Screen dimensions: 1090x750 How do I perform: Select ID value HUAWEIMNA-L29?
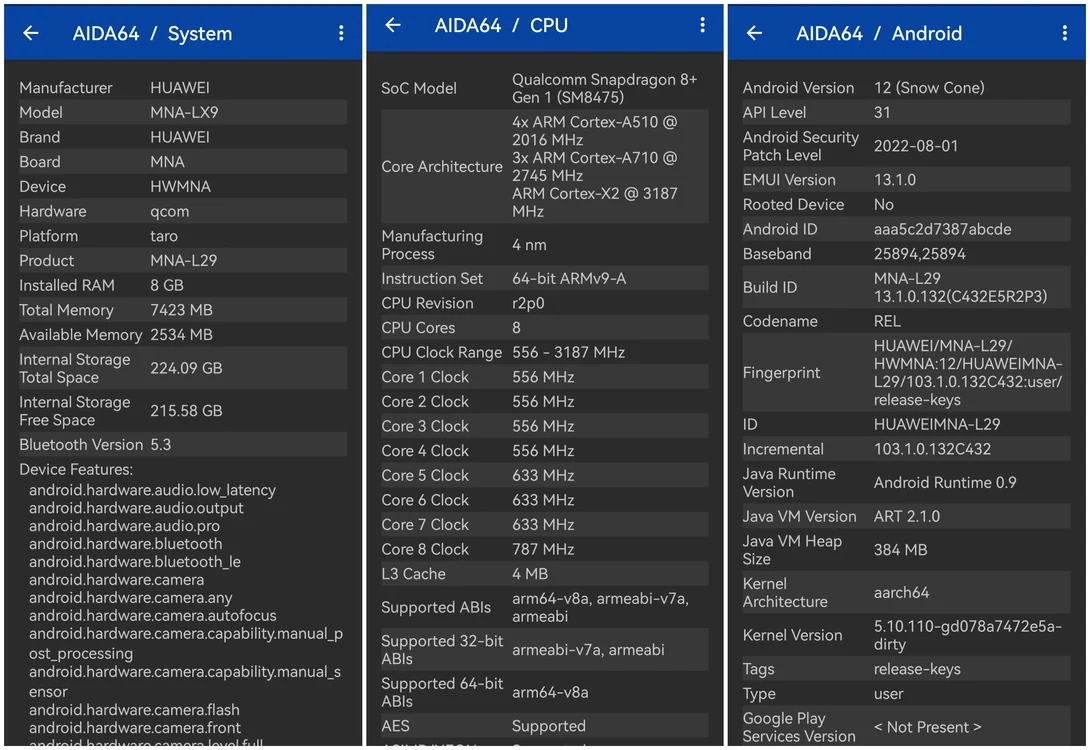pyautogui.click(x=936, y=424)
